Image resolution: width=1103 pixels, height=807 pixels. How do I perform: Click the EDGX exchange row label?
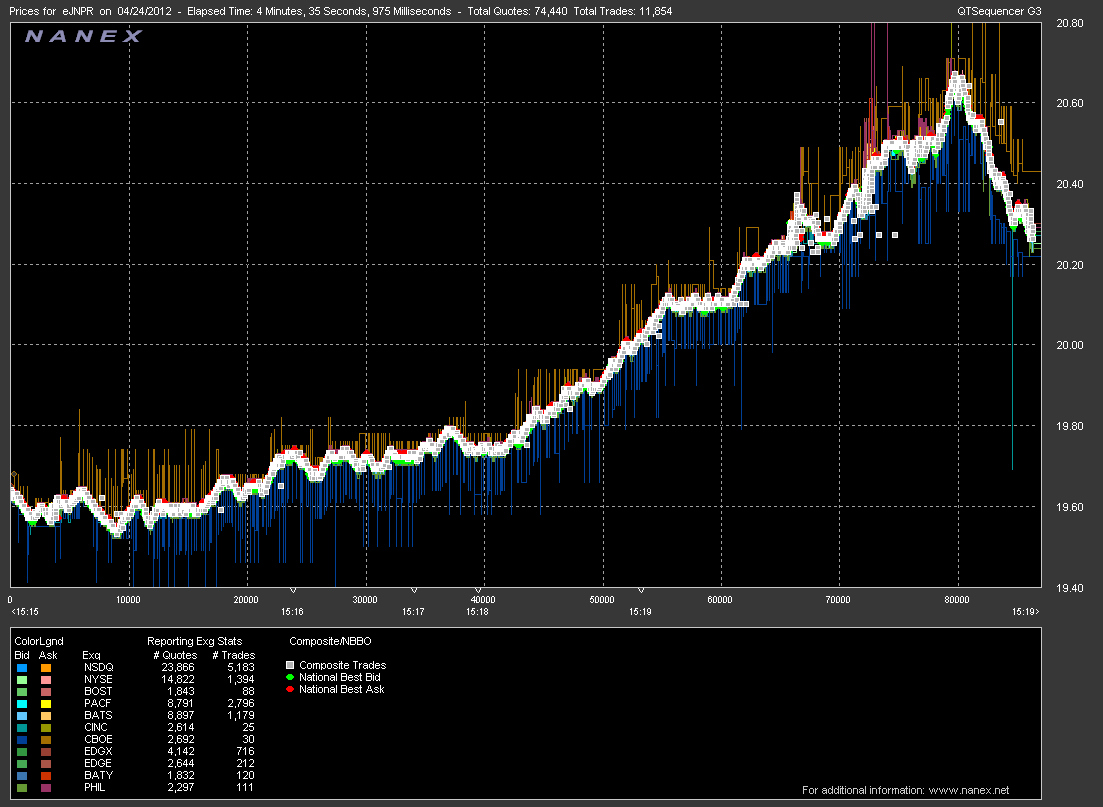[99, 752]
